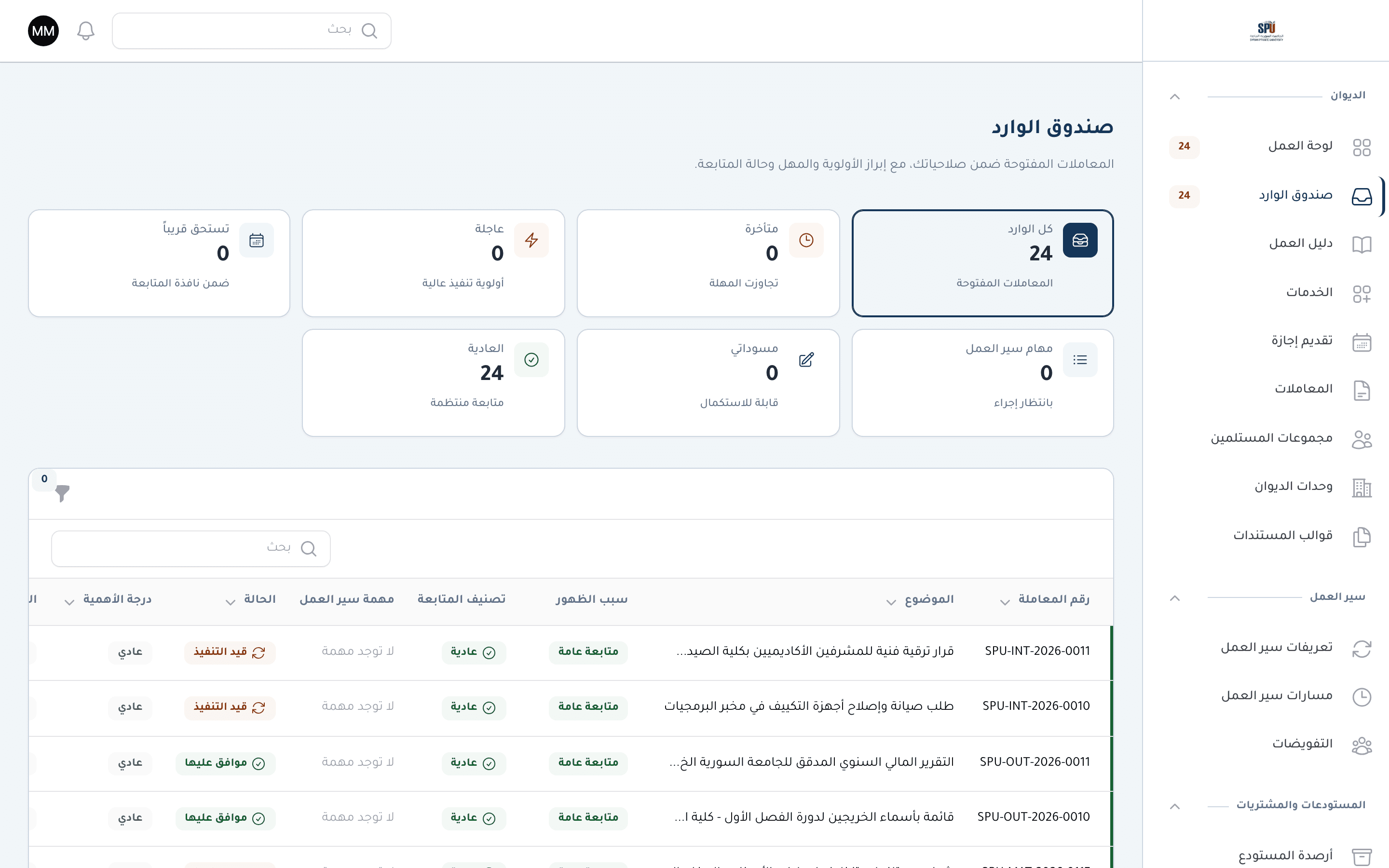The height and width of the screenshot is (868, 1389).
Task: Select the تستحق قريباً due-soon card
Action: [x=159, y=263]
